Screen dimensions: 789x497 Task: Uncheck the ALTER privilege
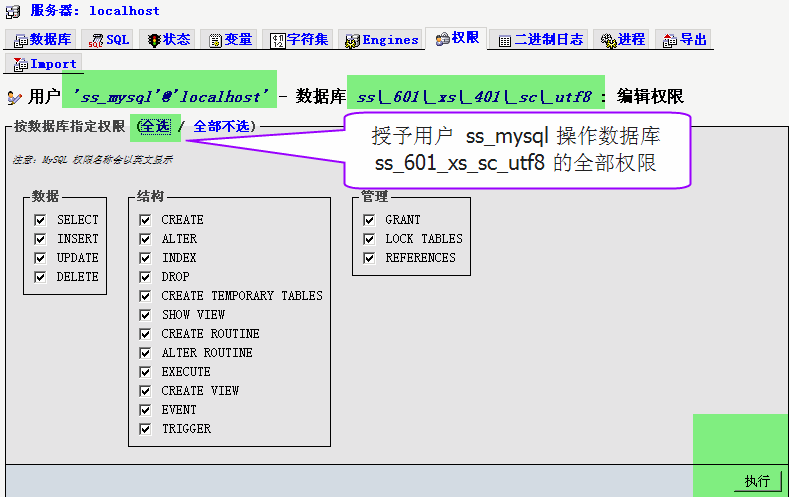(x=145, y=239)
